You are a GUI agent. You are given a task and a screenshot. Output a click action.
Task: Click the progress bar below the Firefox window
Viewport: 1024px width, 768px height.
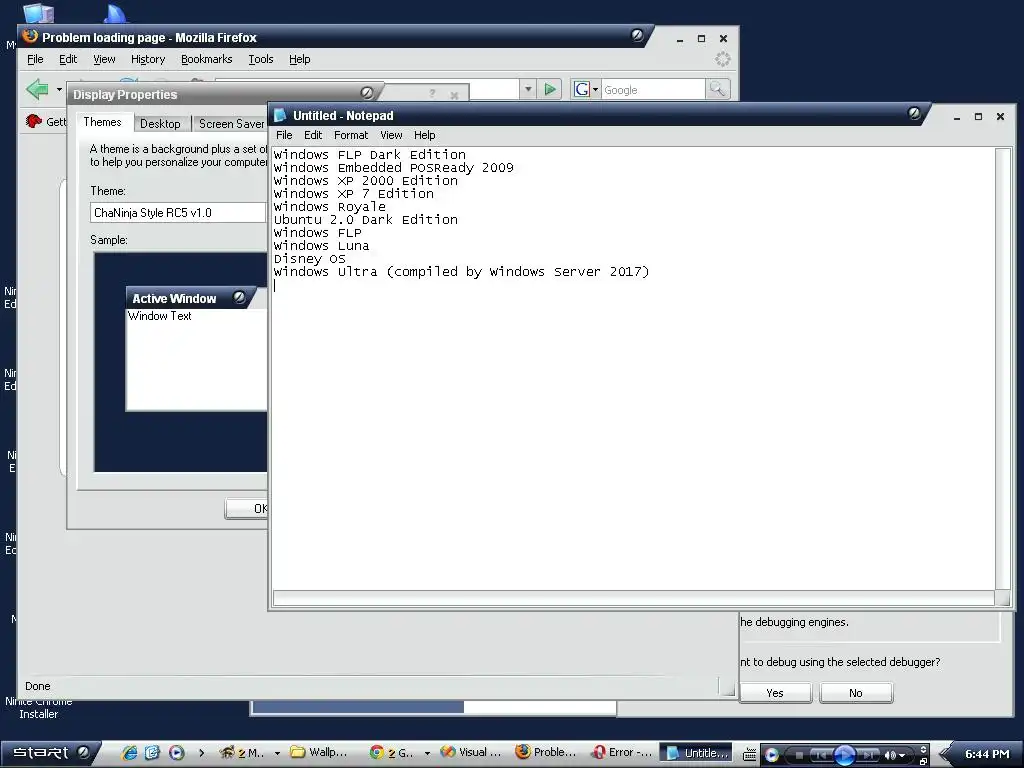tap(434, 707)
